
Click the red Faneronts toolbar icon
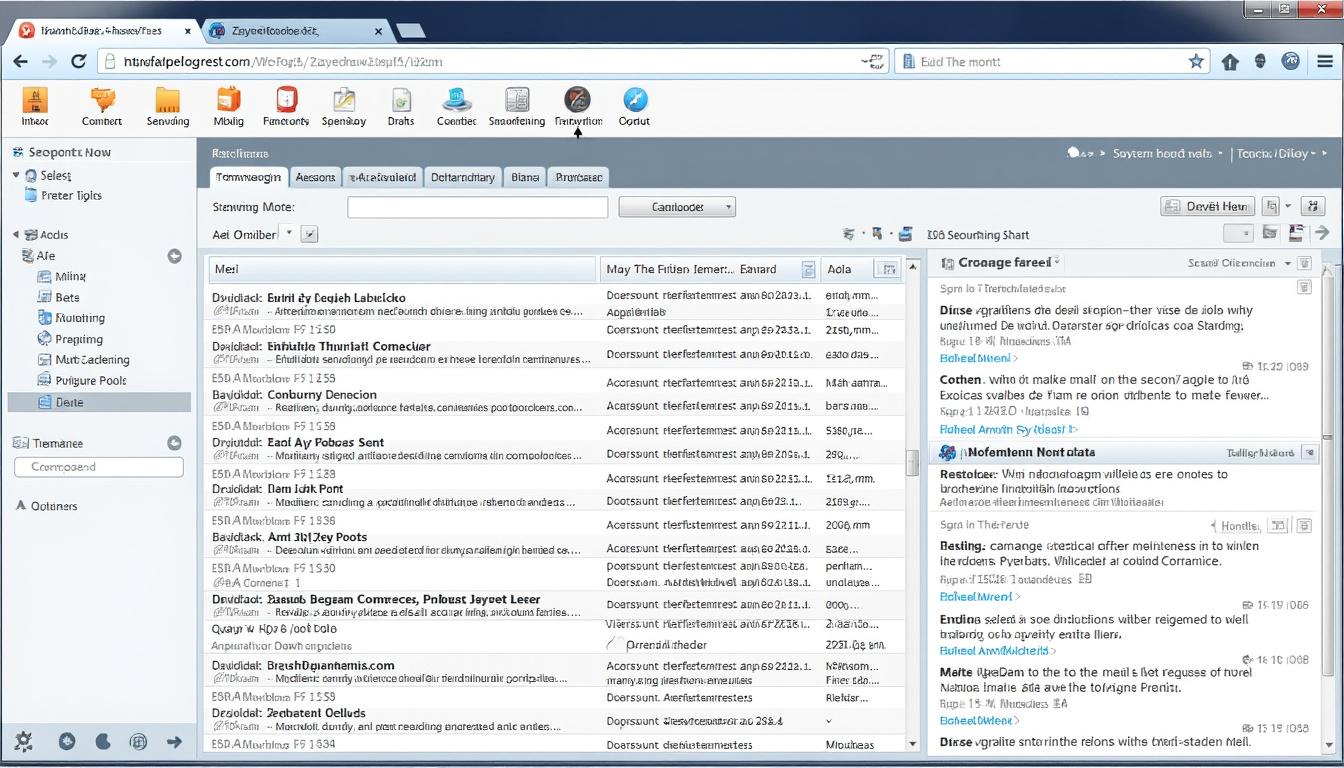[x=286, y=100]
